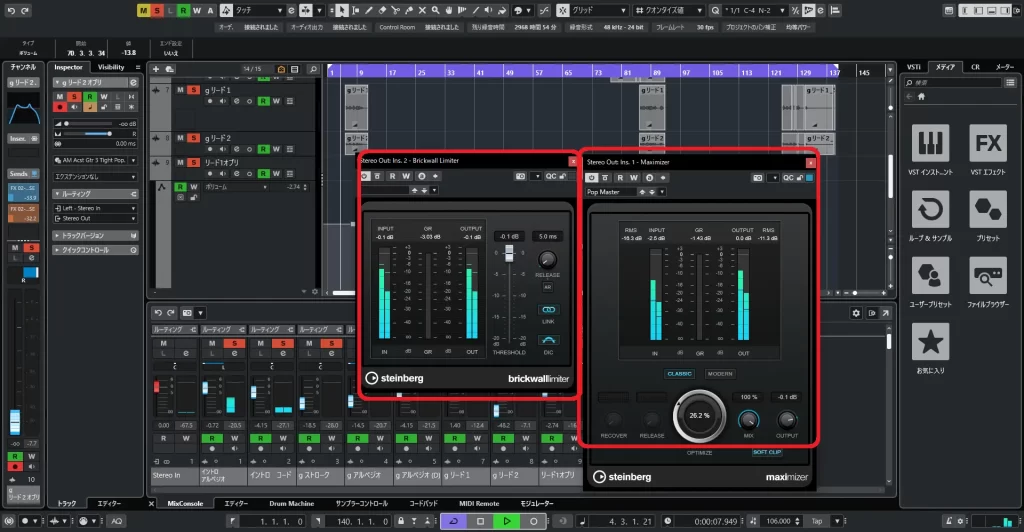
Task: Open the VST Instruments media tile
Action: pos(932,149)
